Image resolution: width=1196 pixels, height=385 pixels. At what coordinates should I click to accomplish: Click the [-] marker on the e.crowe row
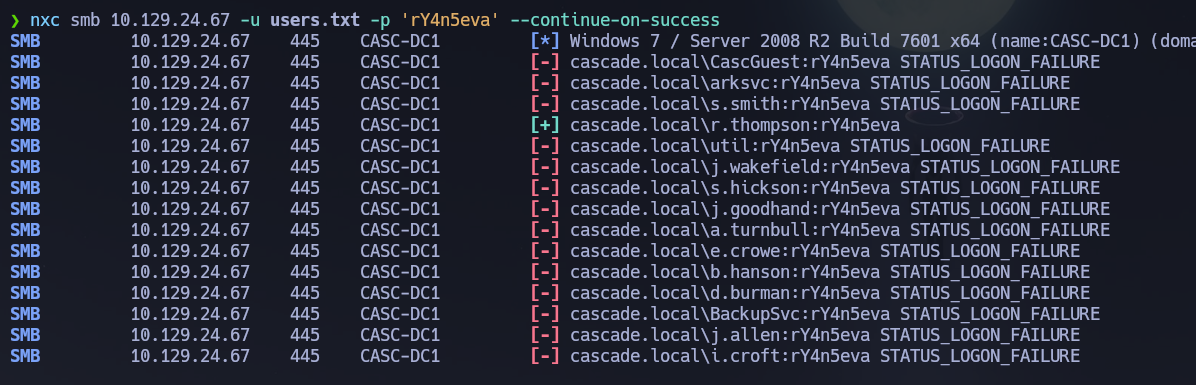point(545,251)
